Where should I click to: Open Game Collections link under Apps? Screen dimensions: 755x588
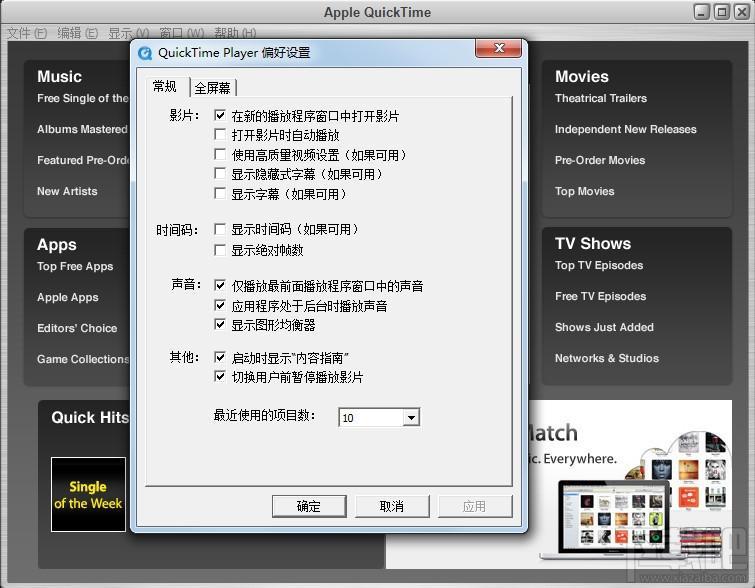point(83,359)
